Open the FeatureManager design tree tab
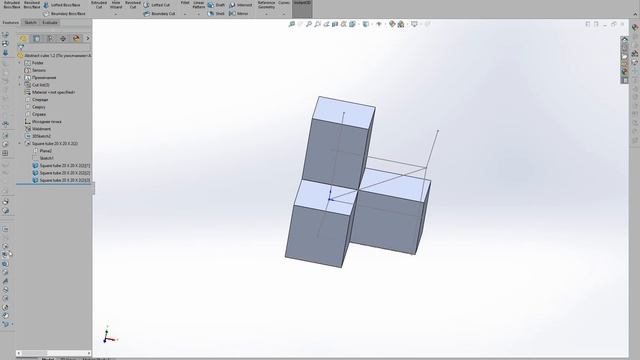 point(23,38)
